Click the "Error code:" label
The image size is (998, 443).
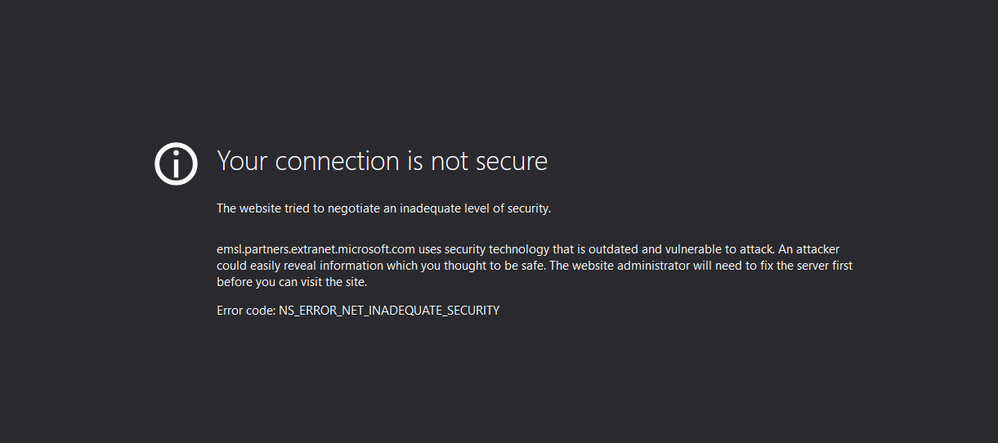point(246,310)
